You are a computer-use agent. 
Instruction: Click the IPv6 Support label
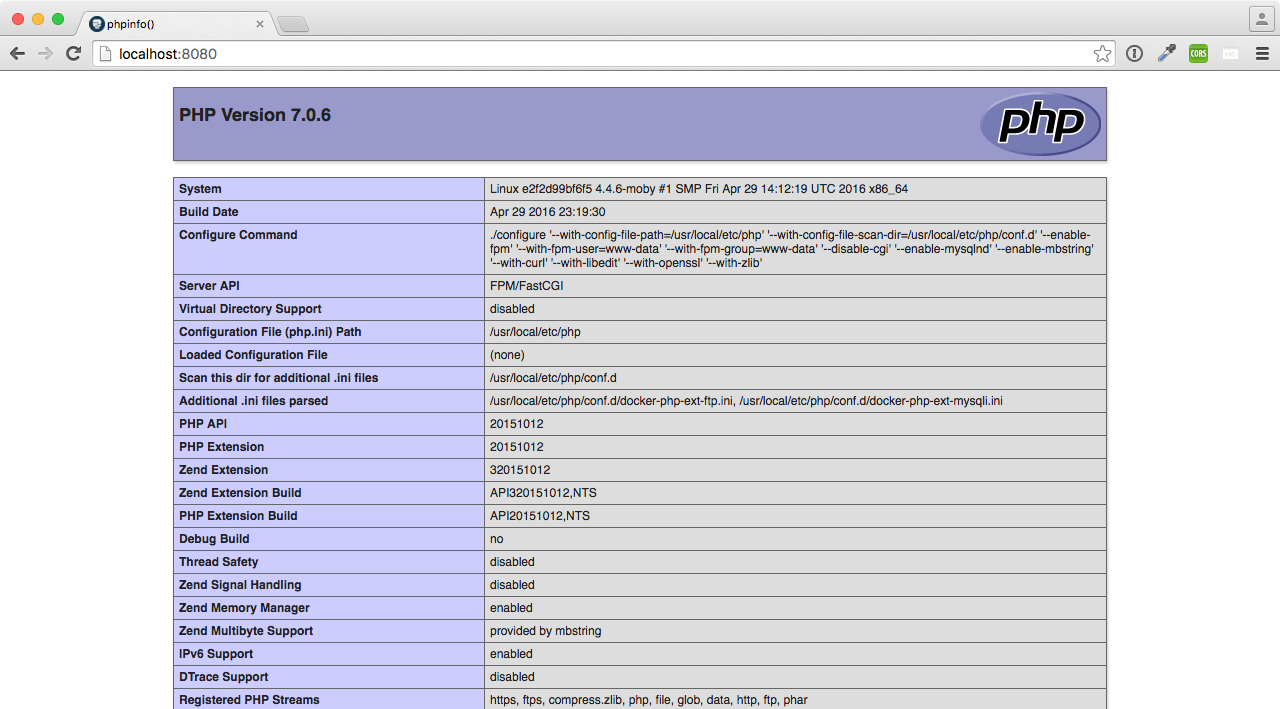tap(216, 654)
